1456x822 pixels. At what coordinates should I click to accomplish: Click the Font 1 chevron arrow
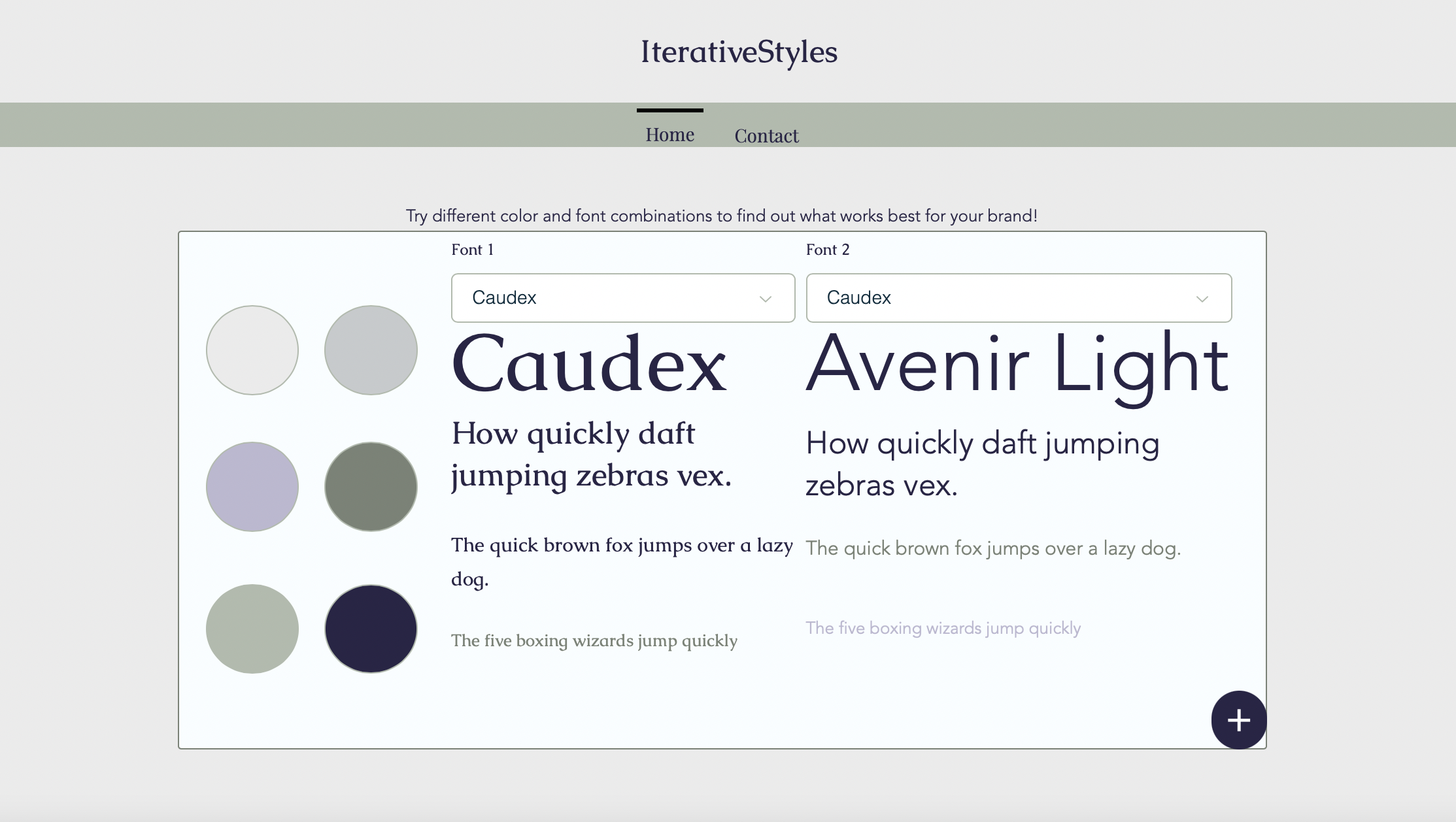point(765,300)
